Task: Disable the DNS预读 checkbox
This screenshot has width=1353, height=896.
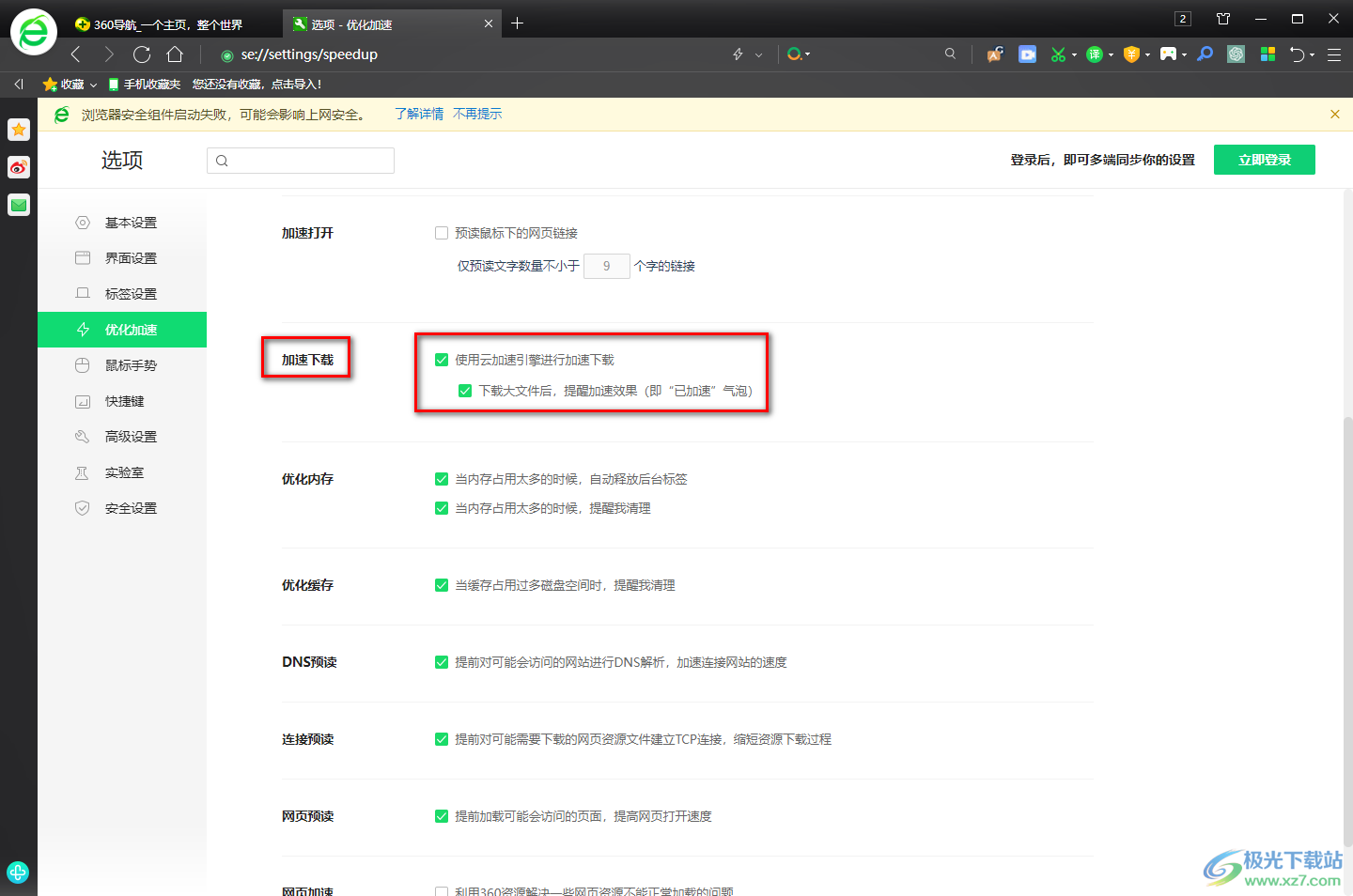Action: click(x=442, y=662)
